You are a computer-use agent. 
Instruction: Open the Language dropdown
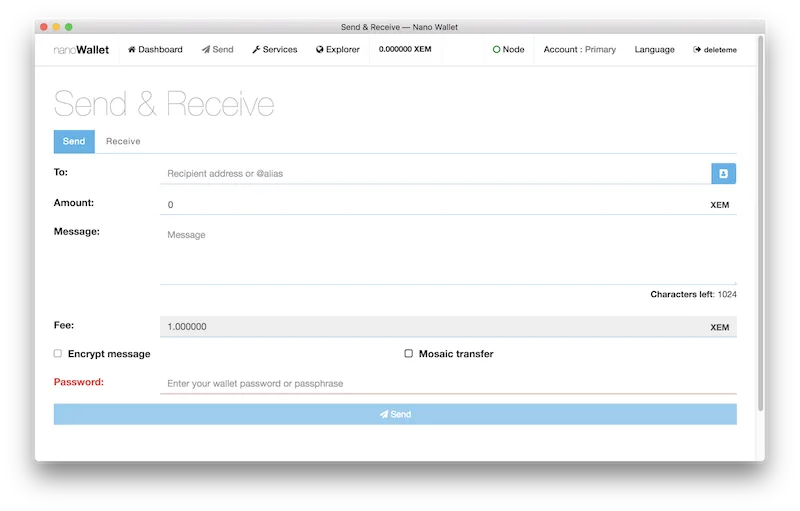coord(654,50)
